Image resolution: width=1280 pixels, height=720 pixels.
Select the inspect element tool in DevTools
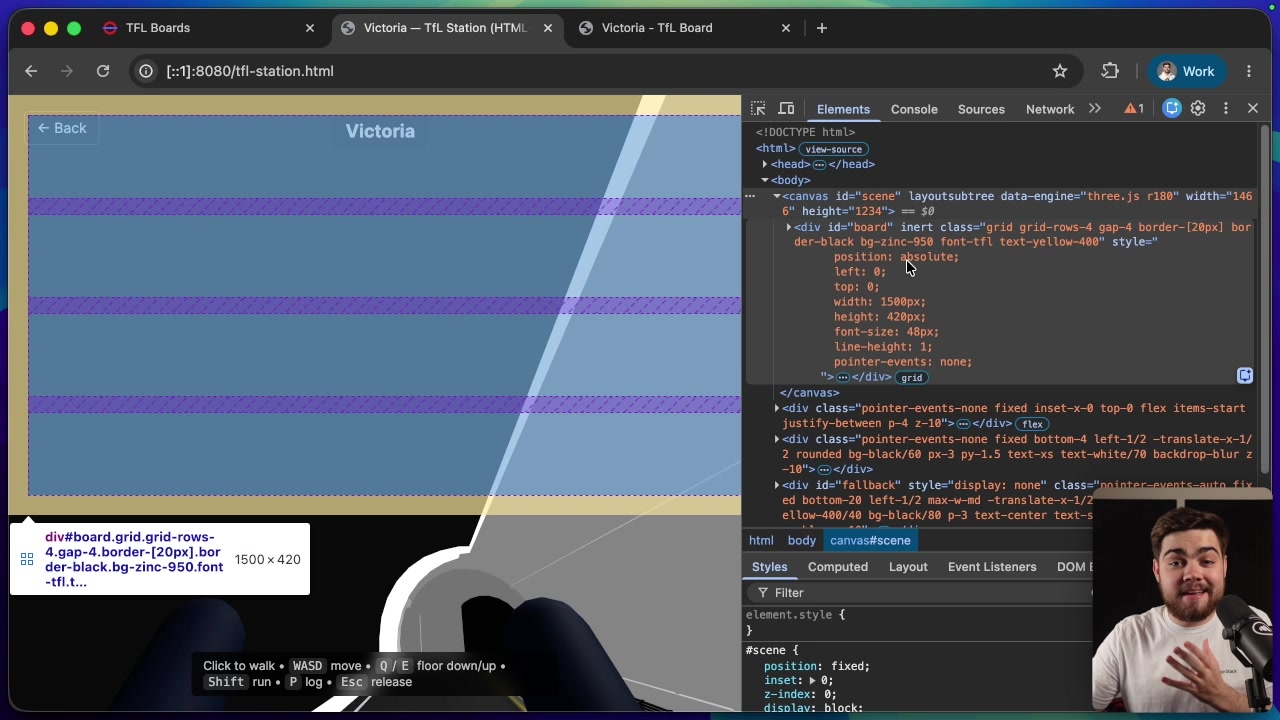(758, 108)
